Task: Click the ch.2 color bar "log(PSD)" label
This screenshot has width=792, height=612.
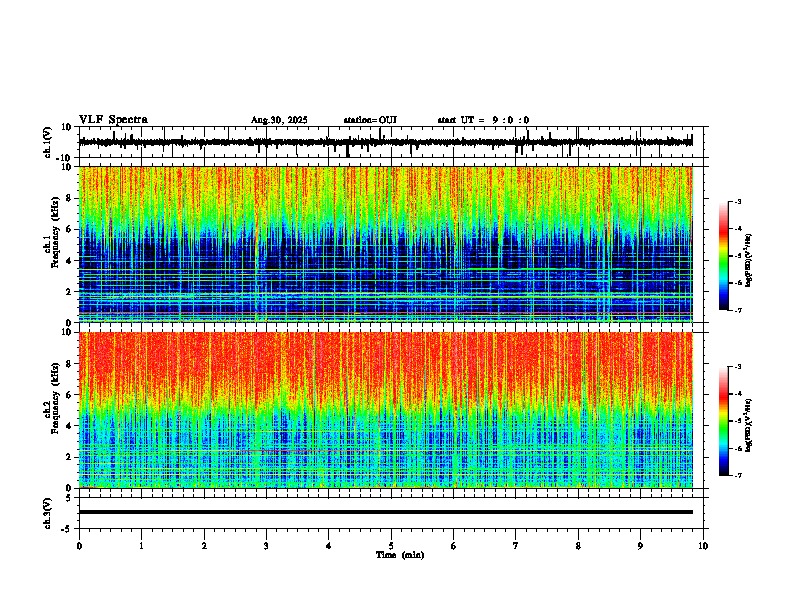Action: [749, 425]
